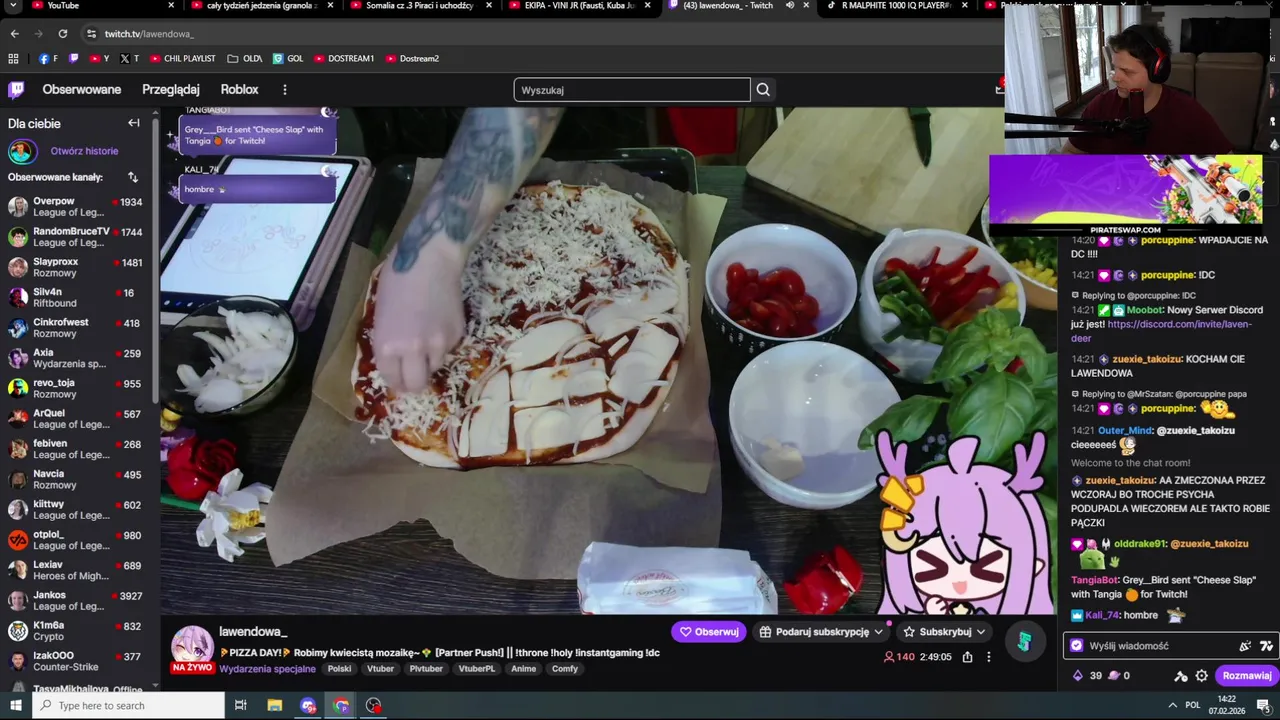Click the Twitch logo home icon
Screen dimensions: 1280x720
[16, 90]
